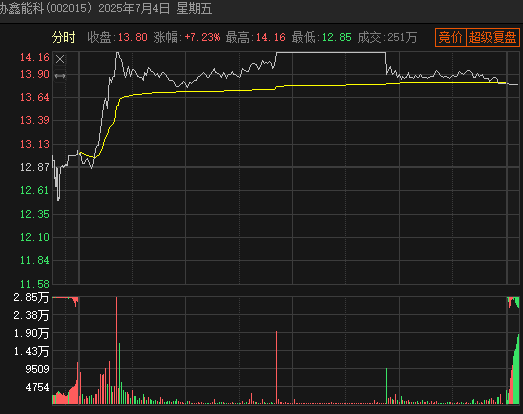Click the 涨幅:+7.23% change readout
The height and width of the screenshot is (414, 523).
point(187,37)
